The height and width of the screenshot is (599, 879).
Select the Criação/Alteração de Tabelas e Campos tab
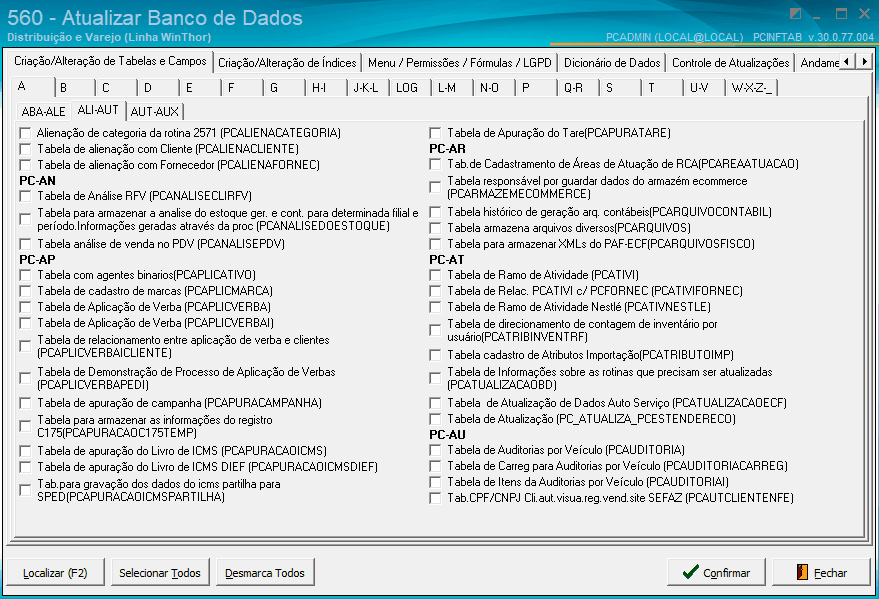click(110, 61)
